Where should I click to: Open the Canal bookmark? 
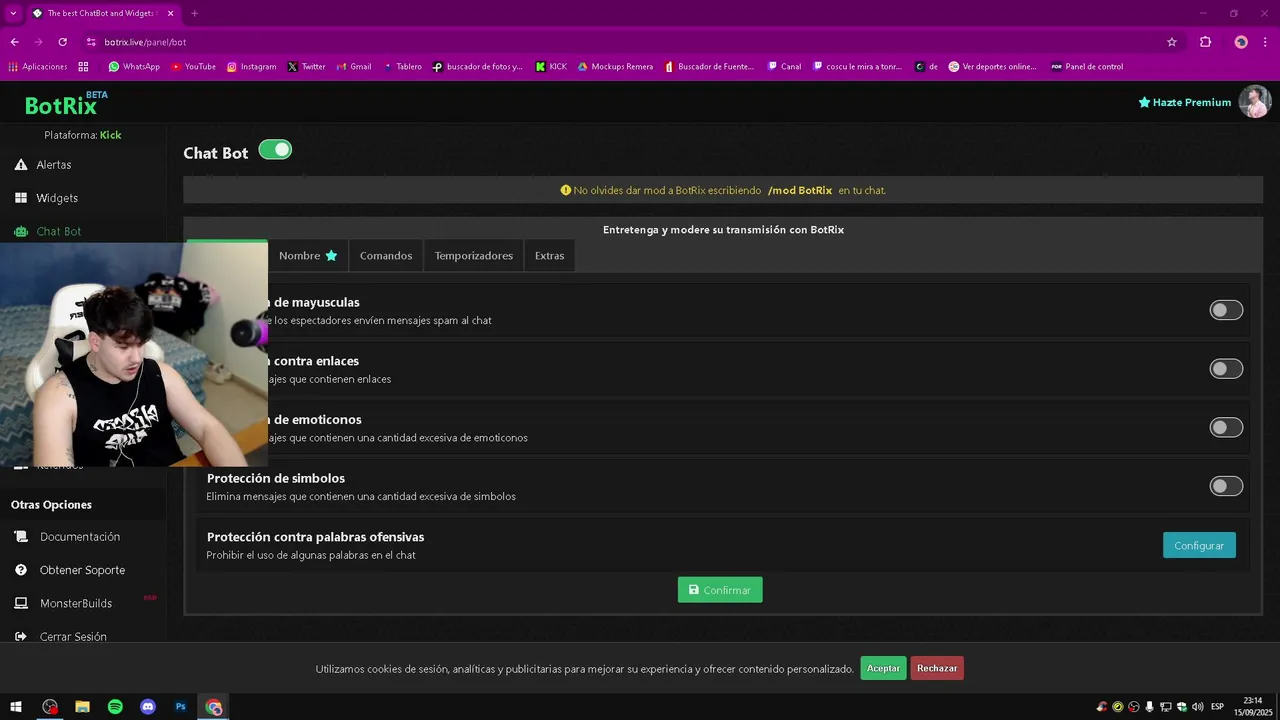tap(784, 67)
